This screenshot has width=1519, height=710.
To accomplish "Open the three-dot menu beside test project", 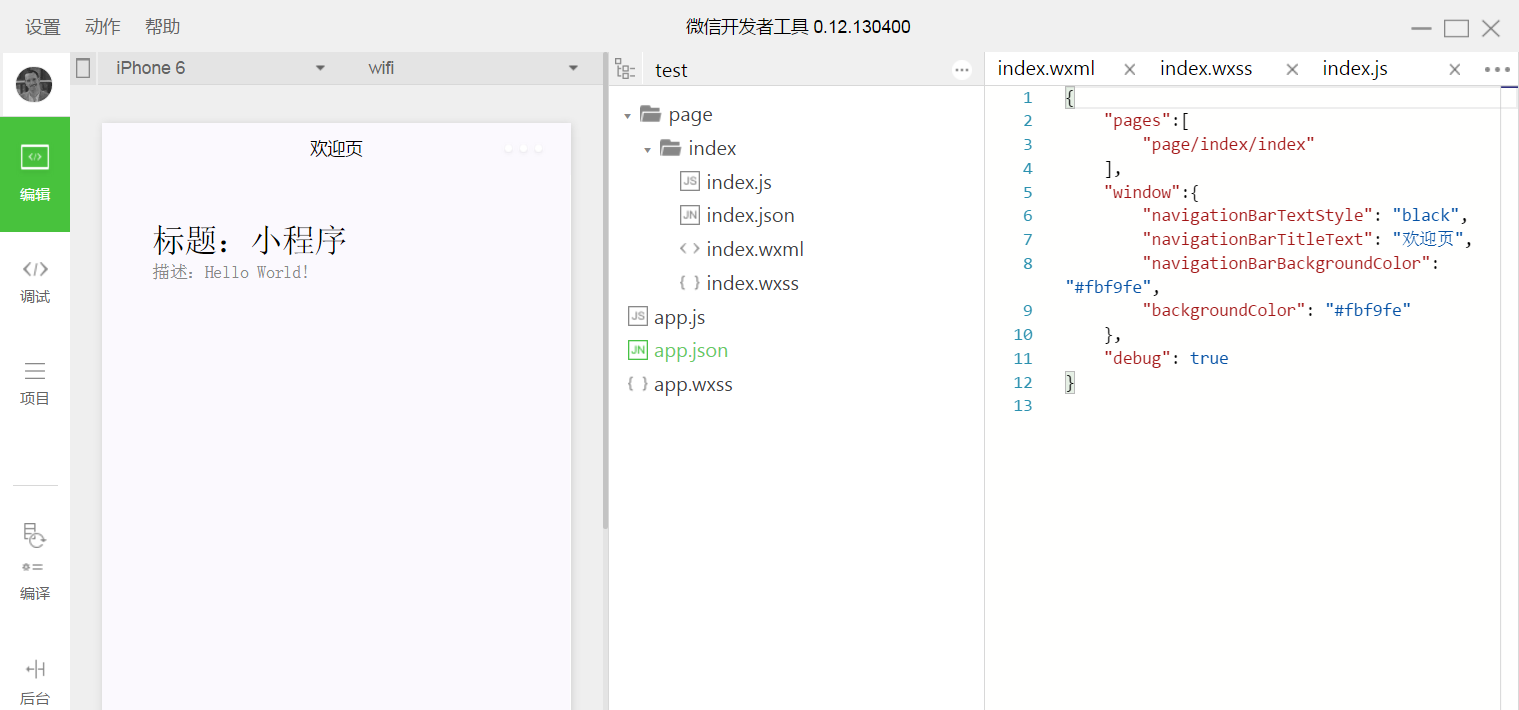I will coord(962,70).
